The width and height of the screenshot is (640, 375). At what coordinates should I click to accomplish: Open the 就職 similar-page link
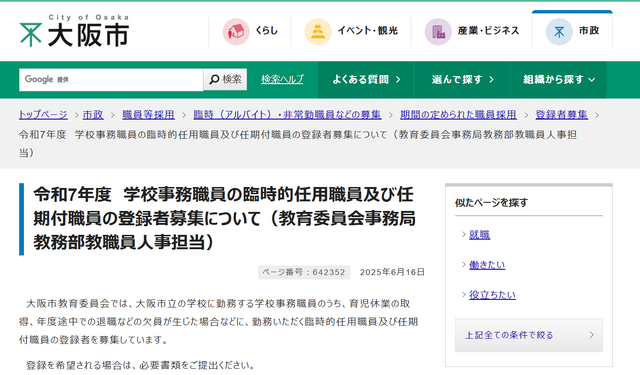point(480,235)
